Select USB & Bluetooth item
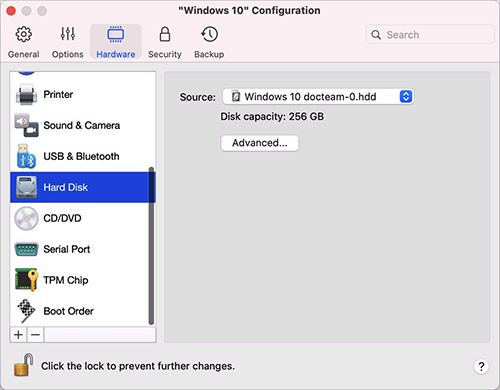Image resolution: width=500 pixels, height=390 pixels. click(x=83, y=156)
